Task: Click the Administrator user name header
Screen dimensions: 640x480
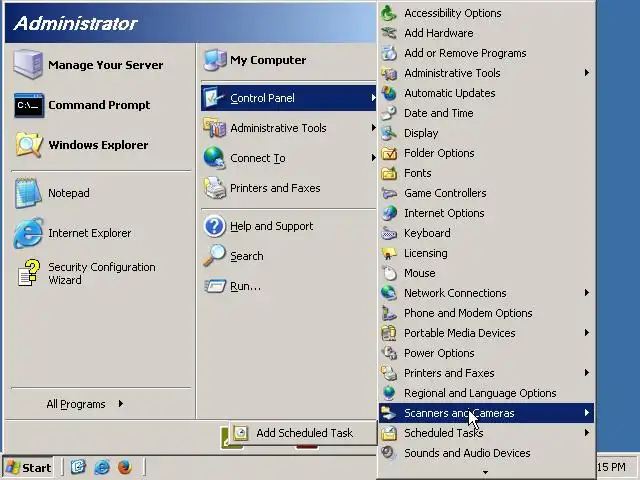Action: click(76, 23)
